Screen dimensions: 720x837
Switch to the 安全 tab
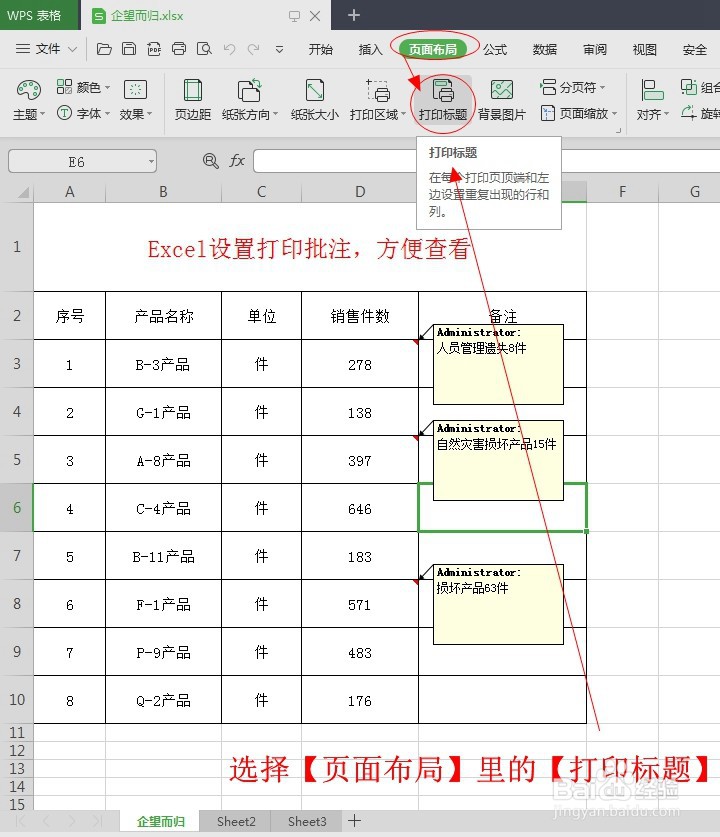[695, 50]
